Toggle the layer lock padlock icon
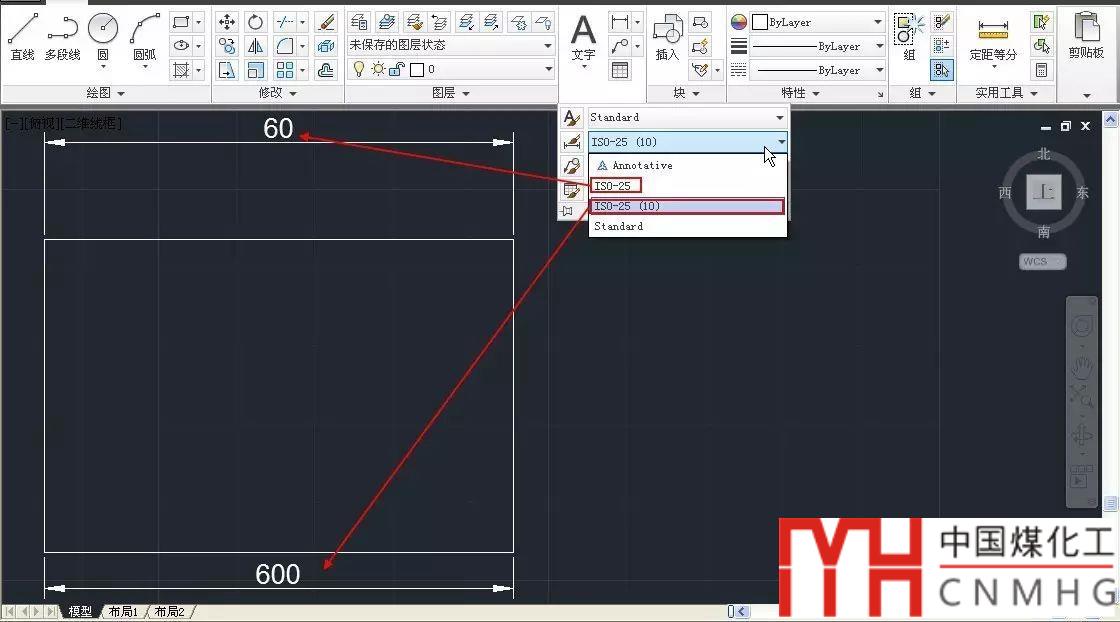 [x=397, y=69]
